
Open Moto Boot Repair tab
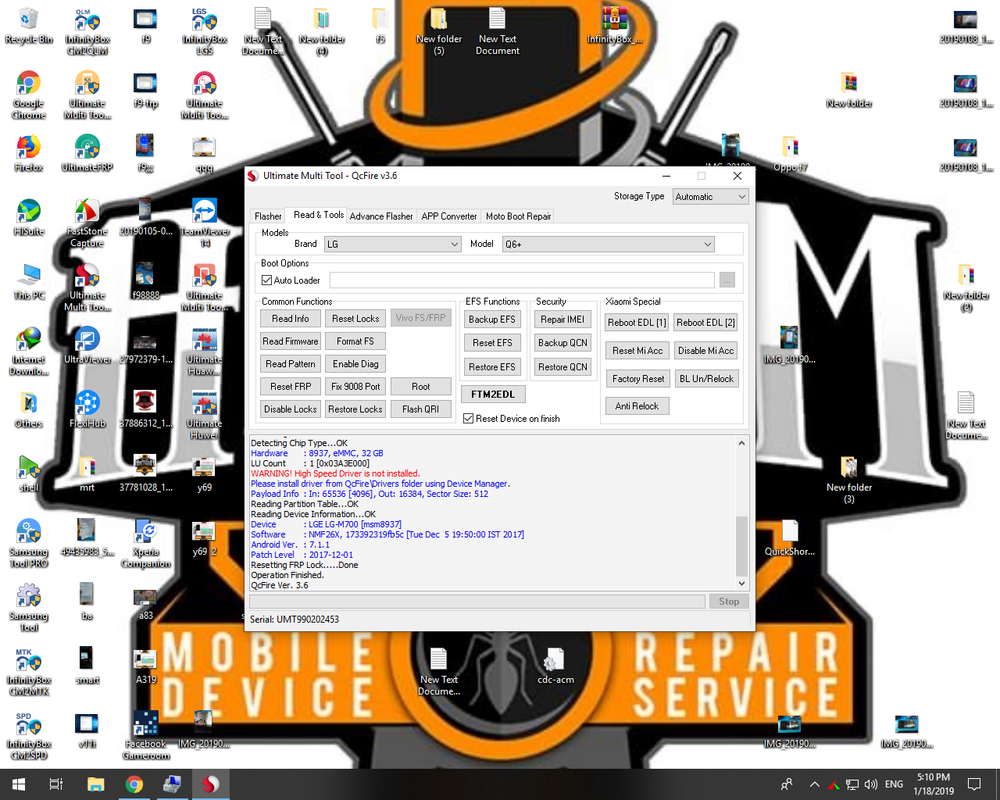518,216
